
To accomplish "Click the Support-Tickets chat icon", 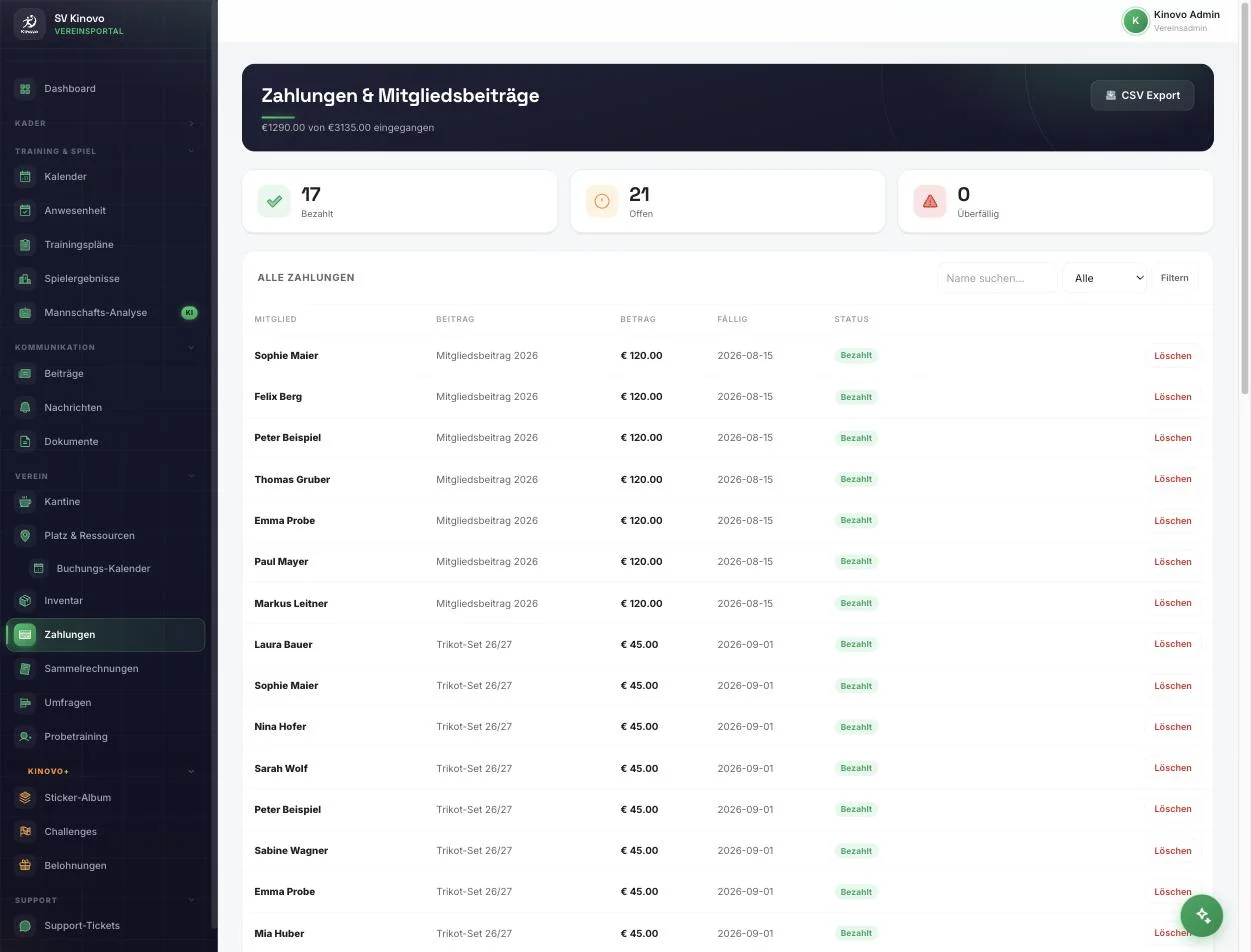I will tap(25, 926).
